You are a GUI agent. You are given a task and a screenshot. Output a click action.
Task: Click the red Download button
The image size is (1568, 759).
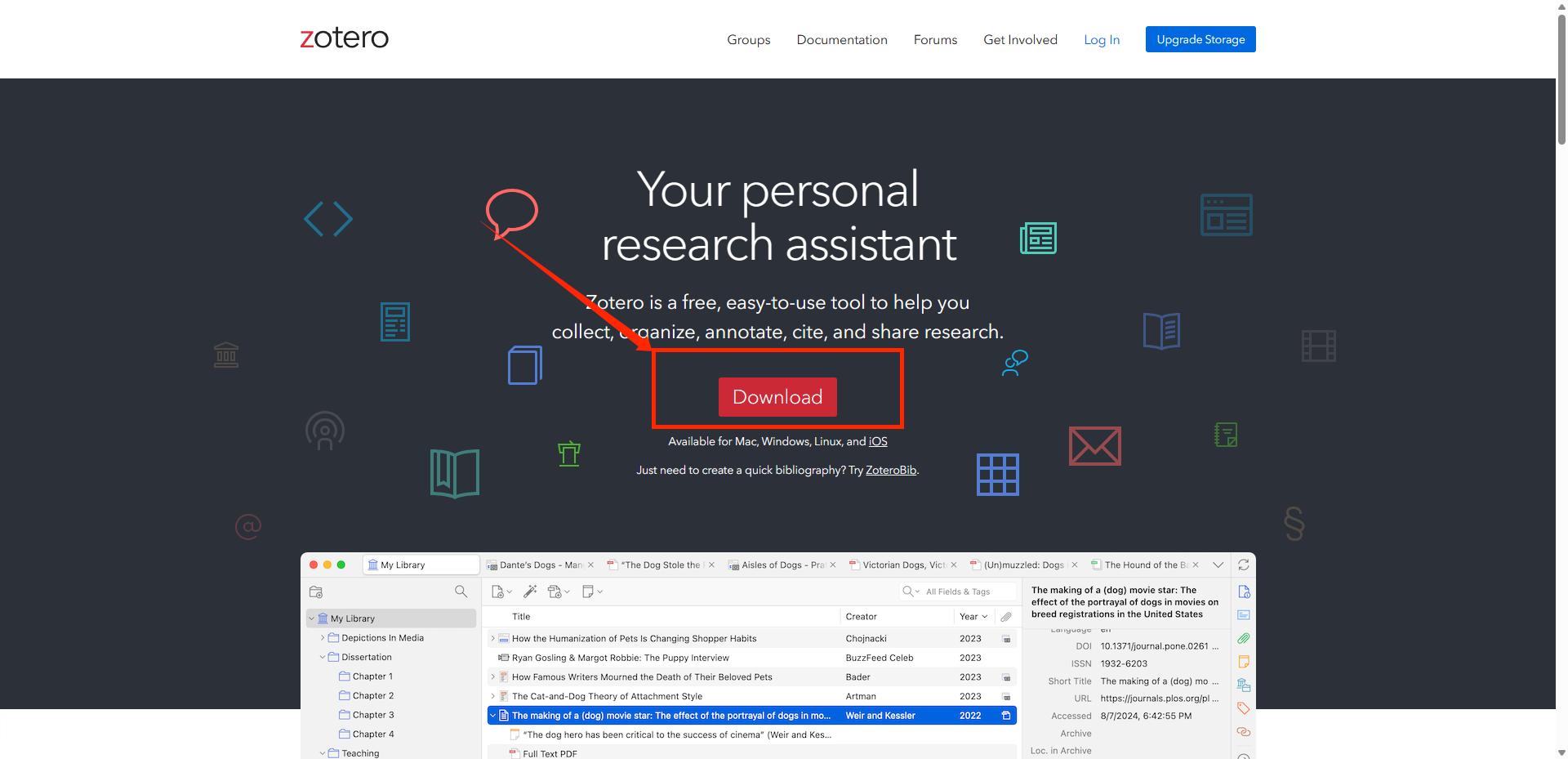click(x=777, y=397)
